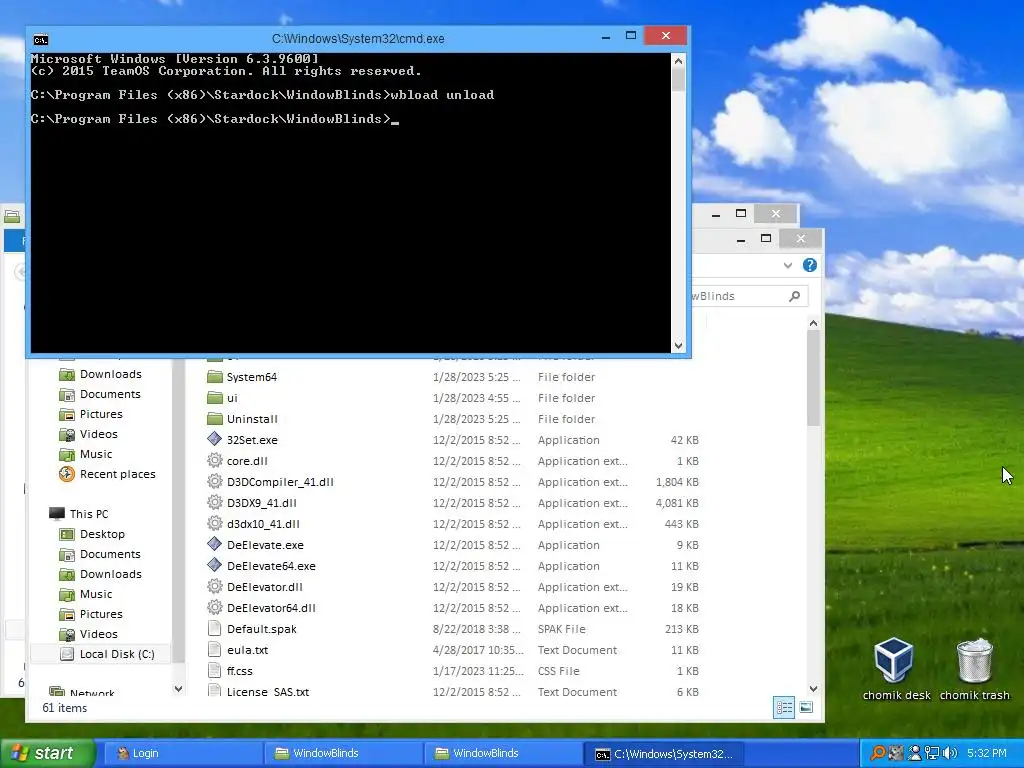Select Videos under This PC in sidebar
The image size is (1024, 768).
[x=99, y=634]
